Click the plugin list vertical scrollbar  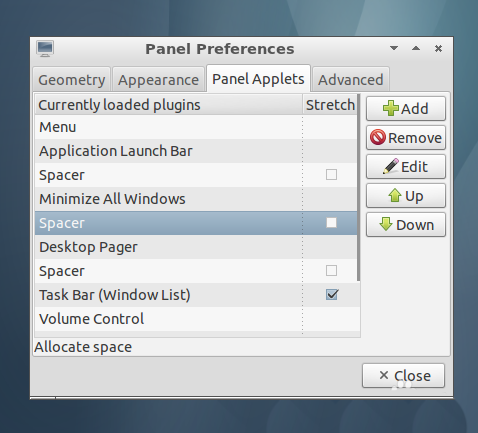[359, 187]
